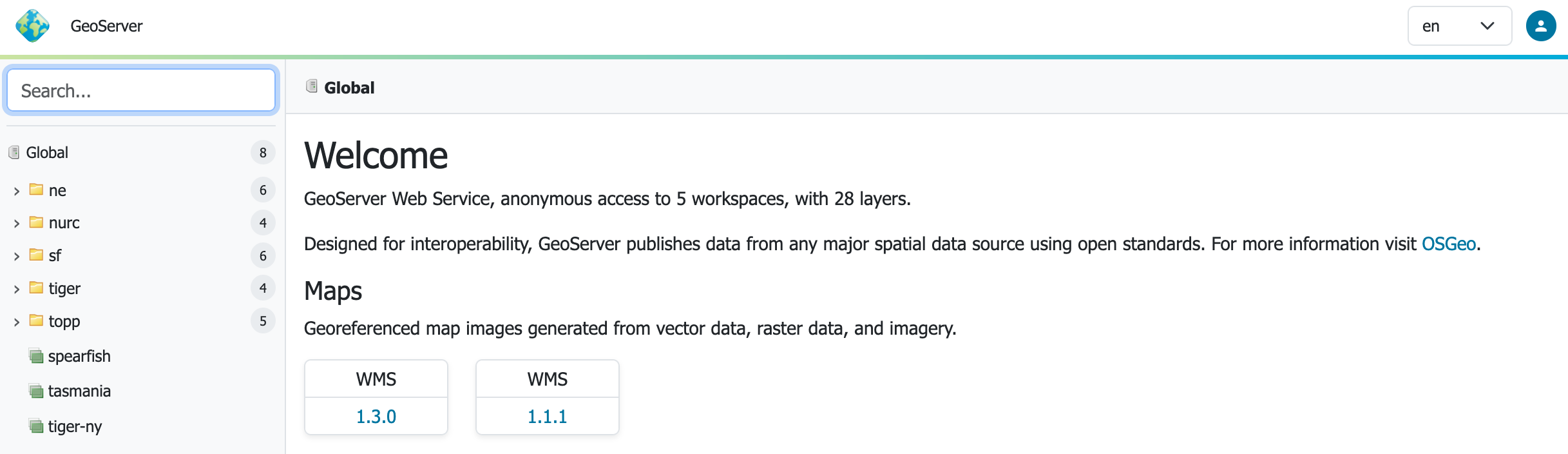Select Global item in sidebar list

(x=47, y=152)
